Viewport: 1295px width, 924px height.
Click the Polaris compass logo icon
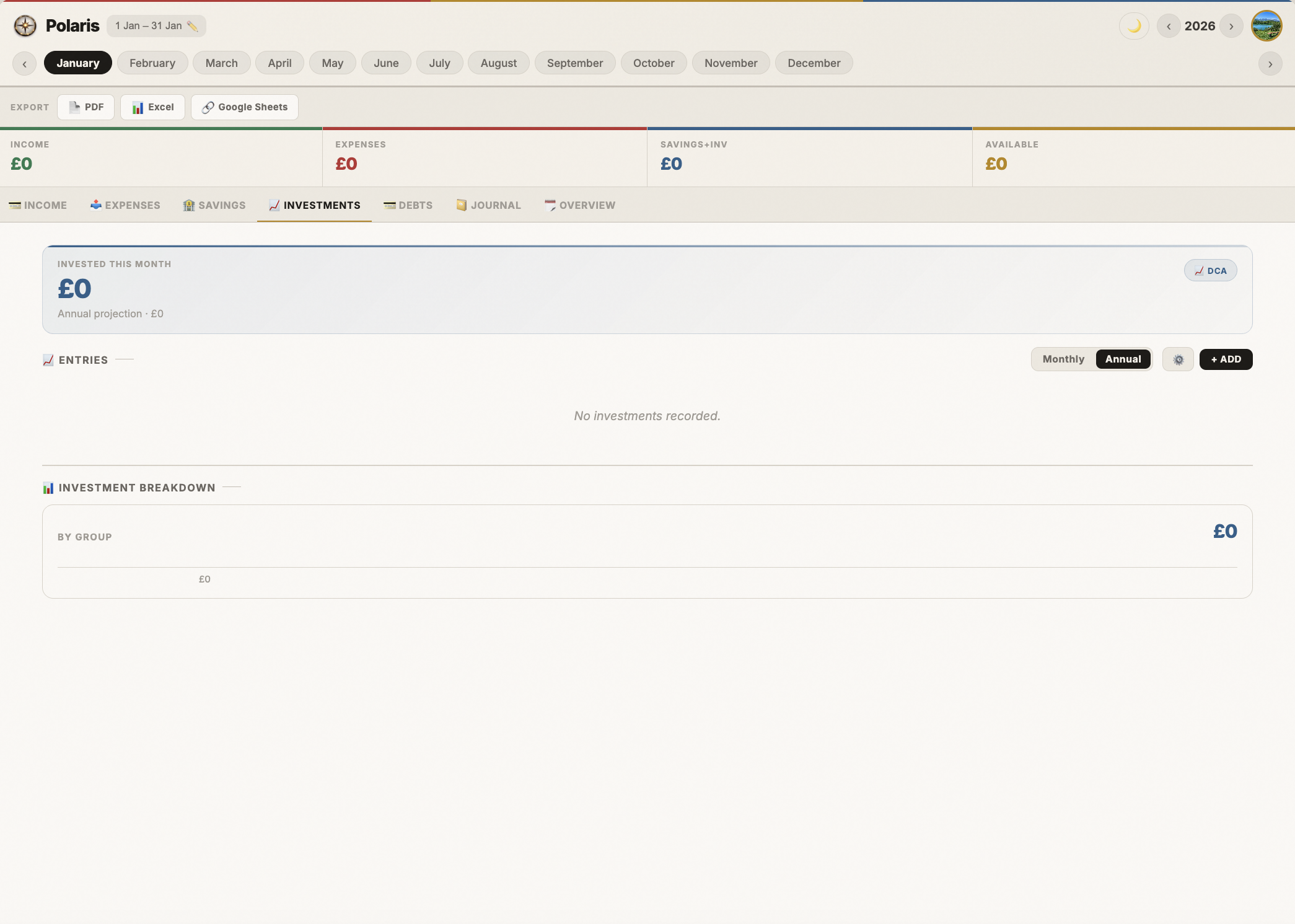click(x=25, y=26)
